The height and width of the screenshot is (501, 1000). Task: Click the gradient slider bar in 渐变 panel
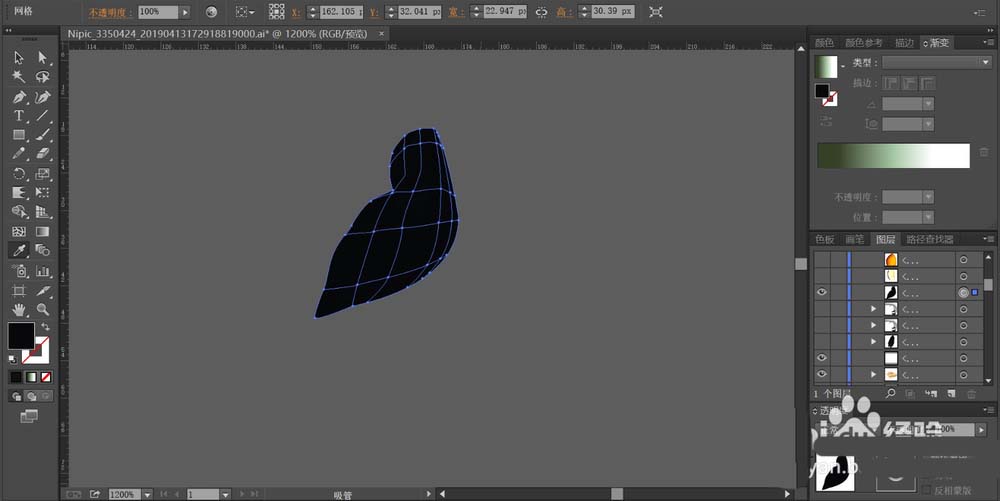tap(893, 156)
